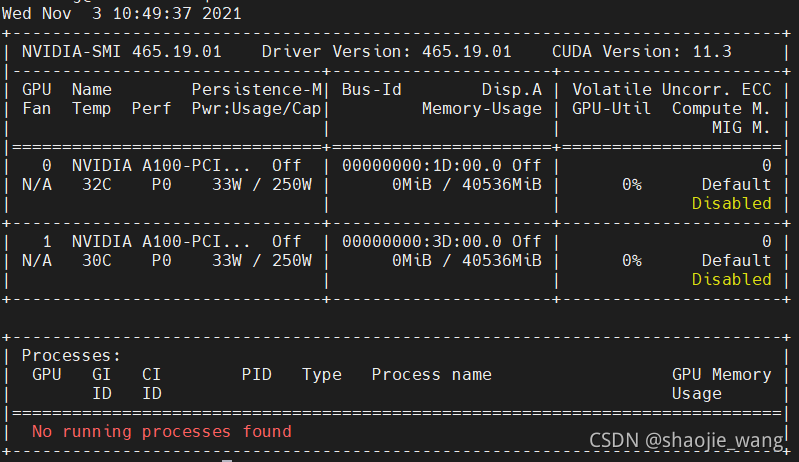This screenshot has height=462, width=799.
Task: Click the yellow Disabled MIG status for GPU 1
Action: click(731, 279)
